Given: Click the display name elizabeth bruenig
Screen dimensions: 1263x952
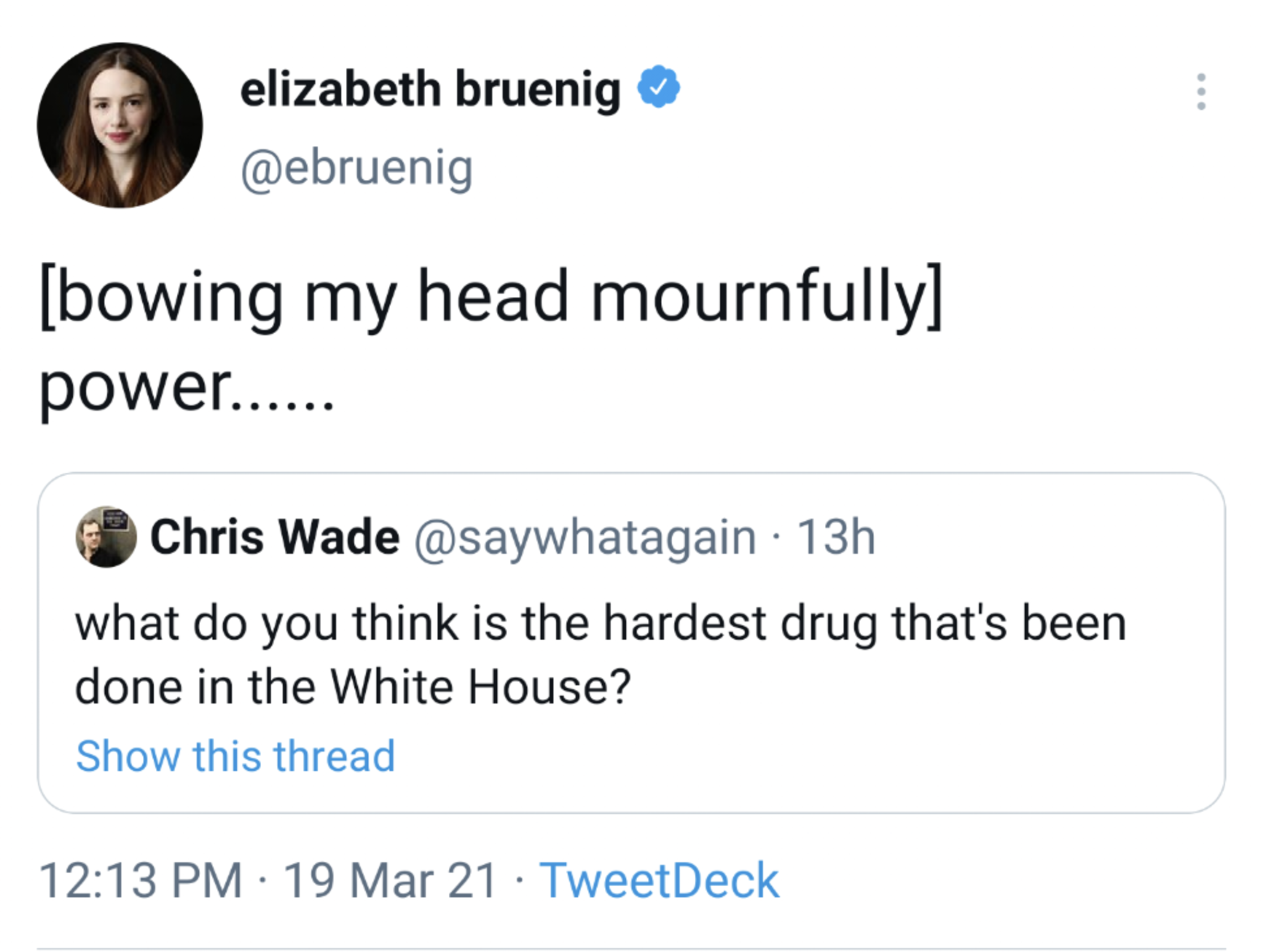Looking at the screenshot, I should click(430, 89).
